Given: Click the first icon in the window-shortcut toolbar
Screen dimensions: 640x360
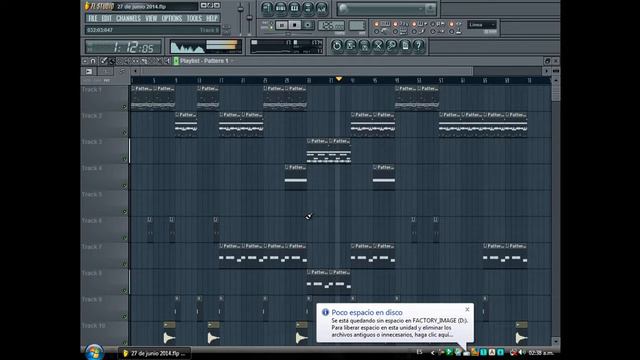Looking at the screenshot, I should coord(267,8).
